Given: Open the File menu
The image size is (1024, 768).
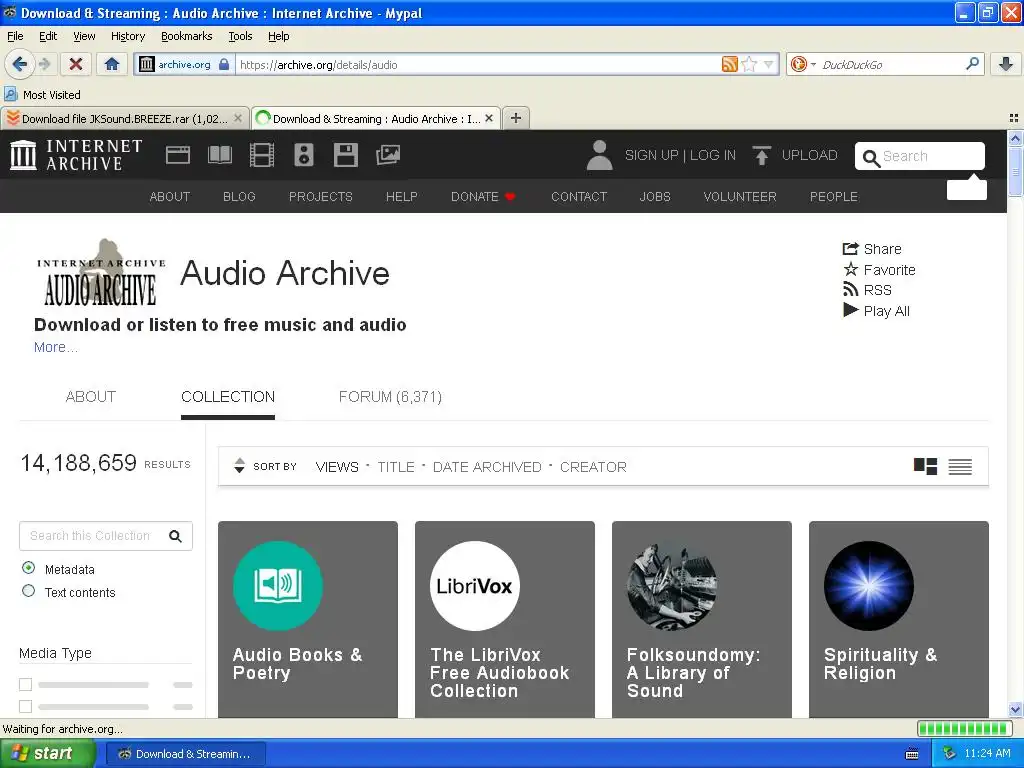Looking at the screenshot, I should tap(15, 36).
